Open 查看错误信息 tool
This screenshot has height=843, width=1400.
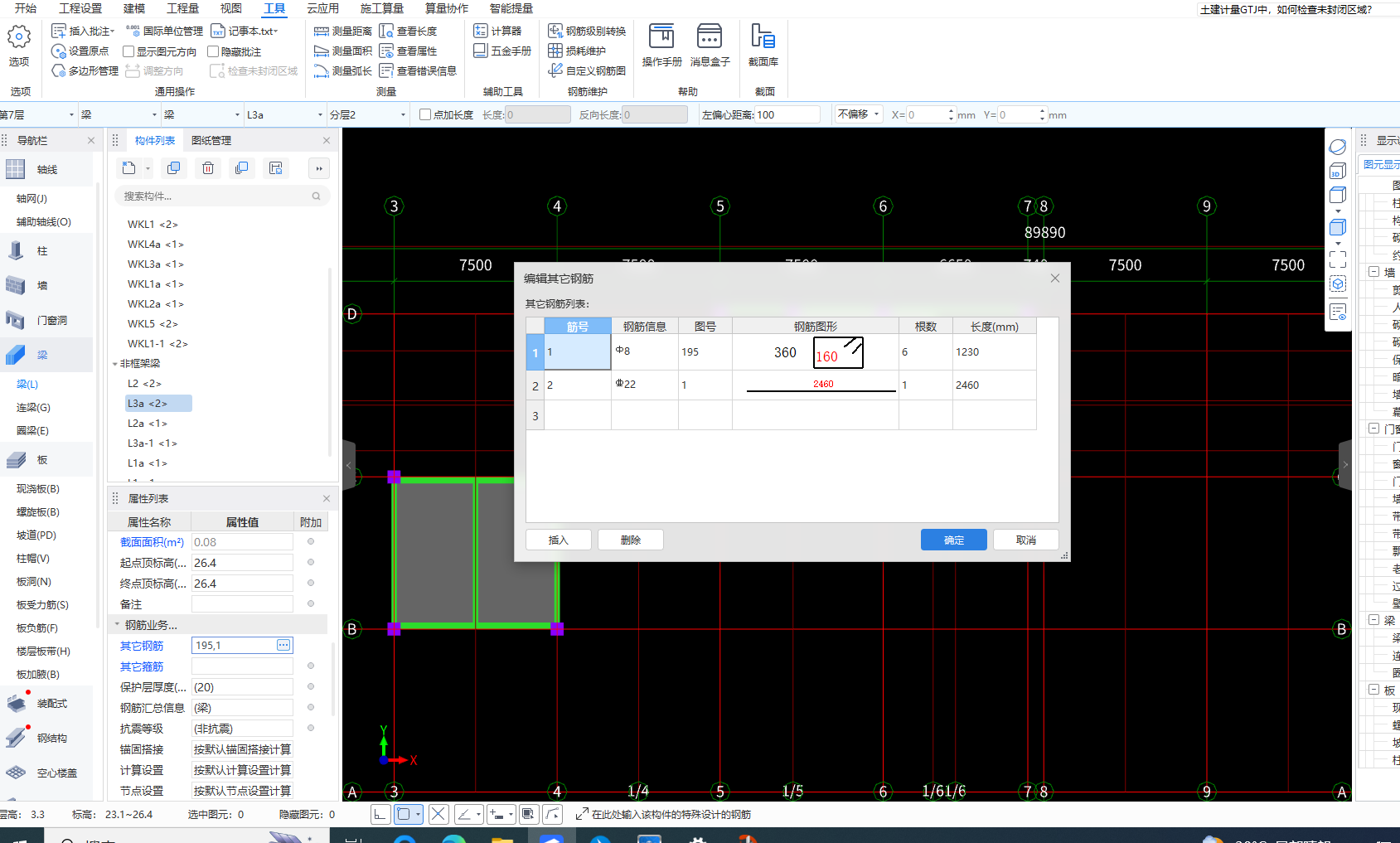point(418,71)
